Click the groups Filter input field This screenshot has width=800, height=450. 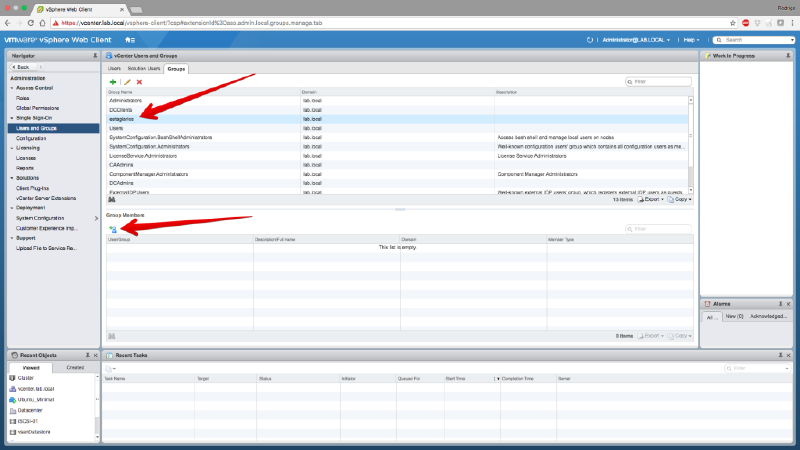[x=660, y=82]
